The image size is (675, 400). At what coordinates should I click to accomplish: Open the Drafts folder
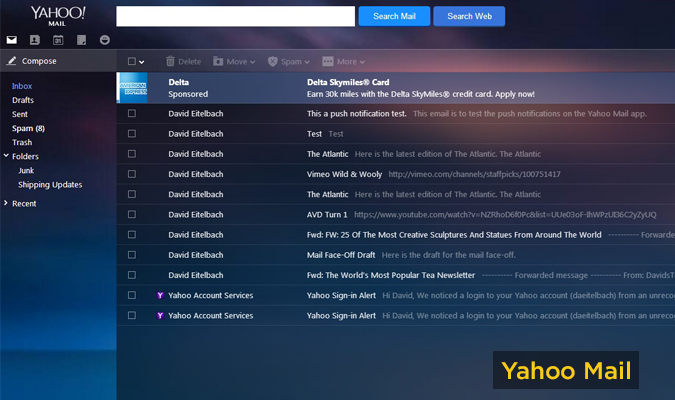coord(23,100)
